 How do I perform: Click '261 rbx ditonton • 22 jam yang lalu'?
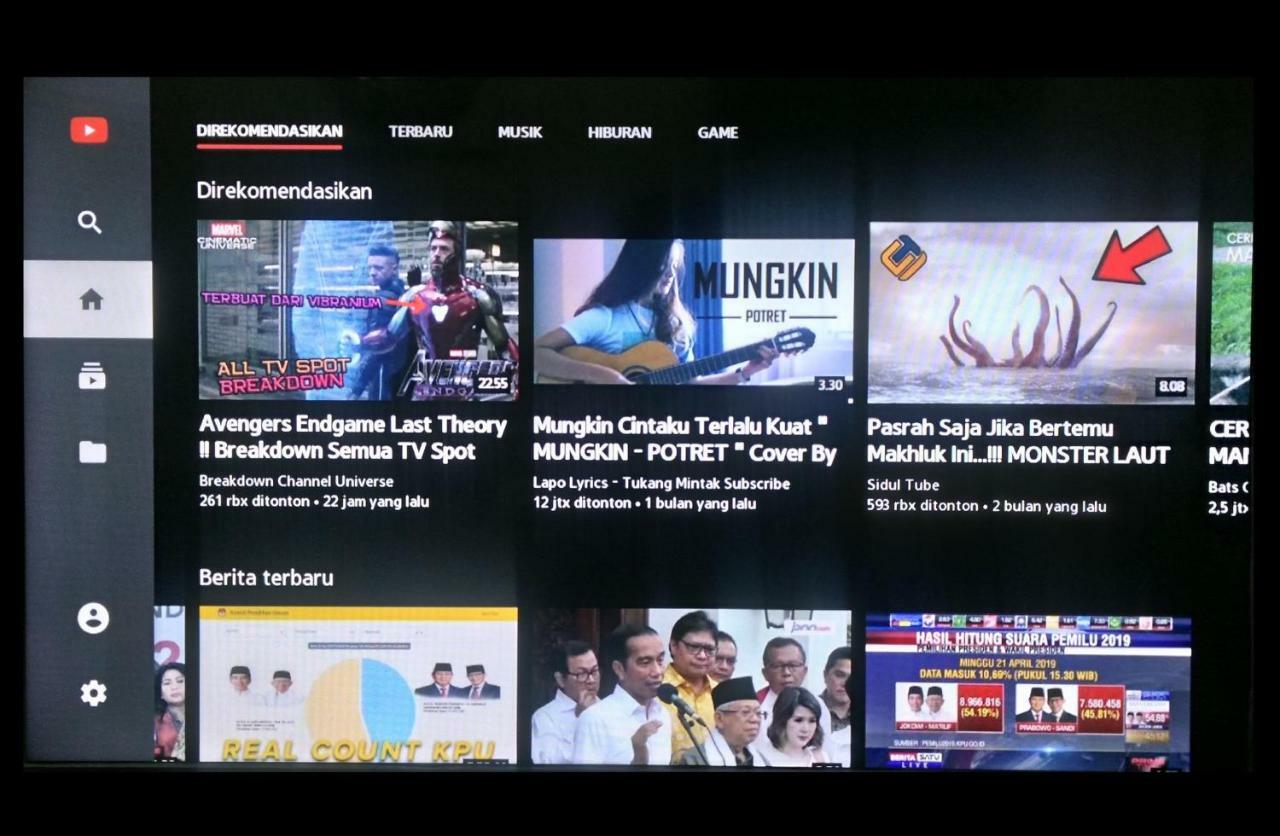coord(314,501)
